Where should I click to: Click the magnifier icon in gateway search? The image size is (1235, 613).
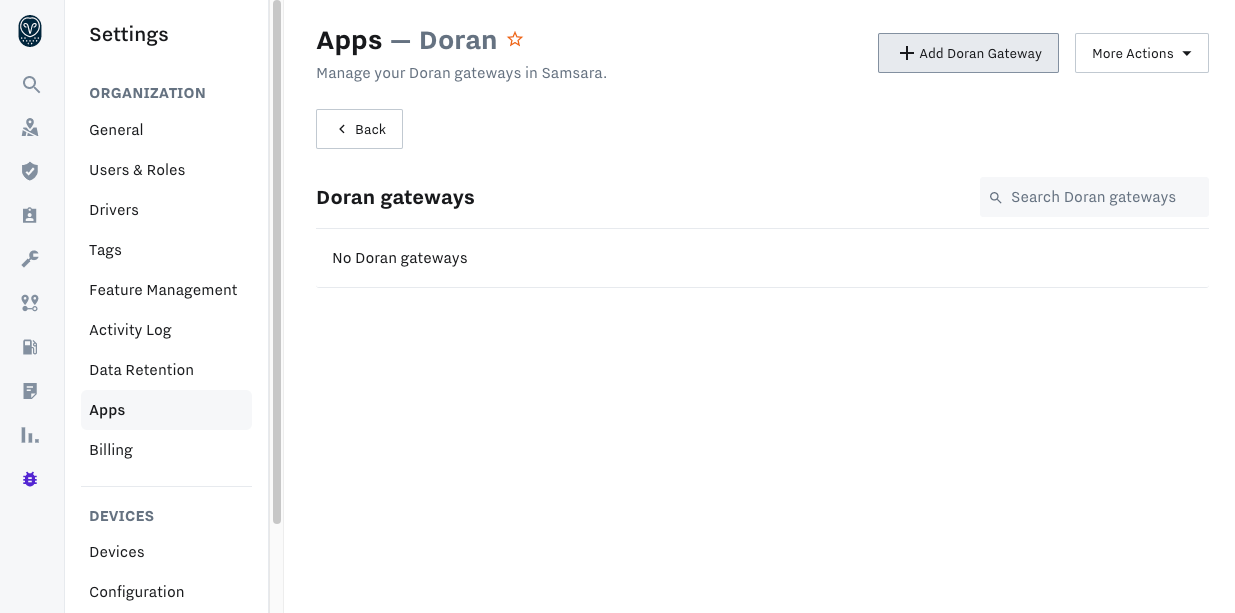coord(995,198)
